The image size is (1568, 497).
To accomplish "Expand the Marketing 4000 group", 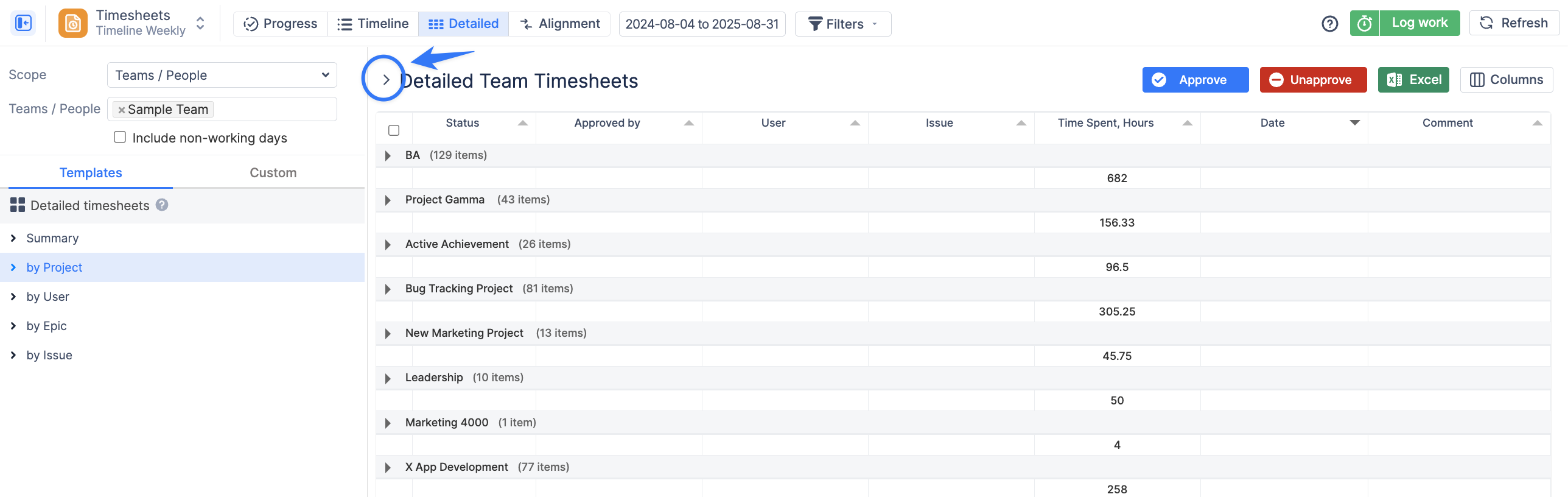I will (388, 423).
